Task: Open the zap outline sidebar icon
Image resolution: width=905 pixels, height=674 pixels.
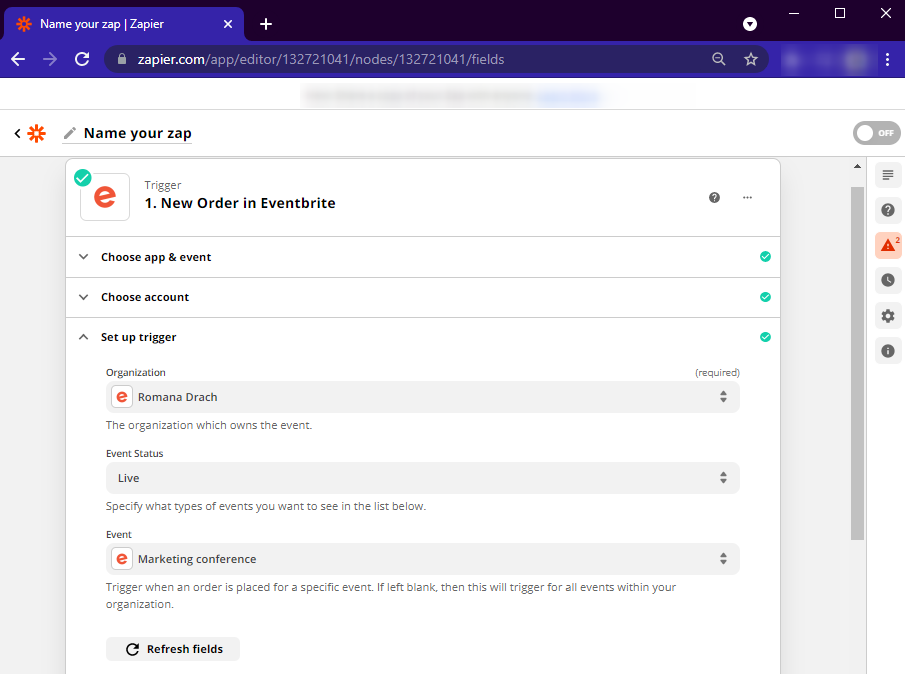Action: 887,176
